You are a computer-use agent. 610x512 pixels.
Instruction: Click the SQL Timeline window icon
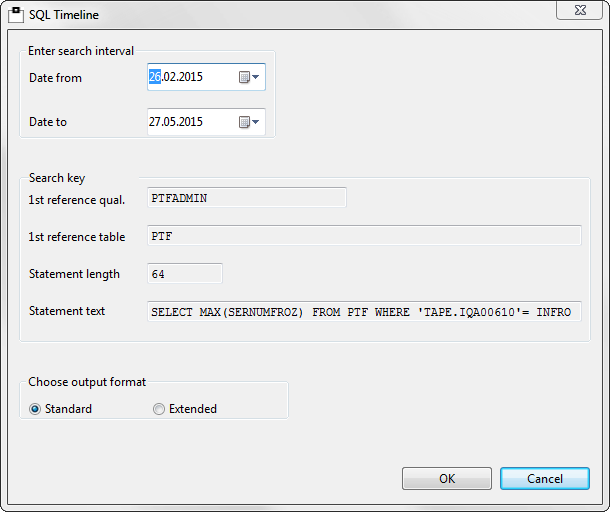(x=16, y=15)
